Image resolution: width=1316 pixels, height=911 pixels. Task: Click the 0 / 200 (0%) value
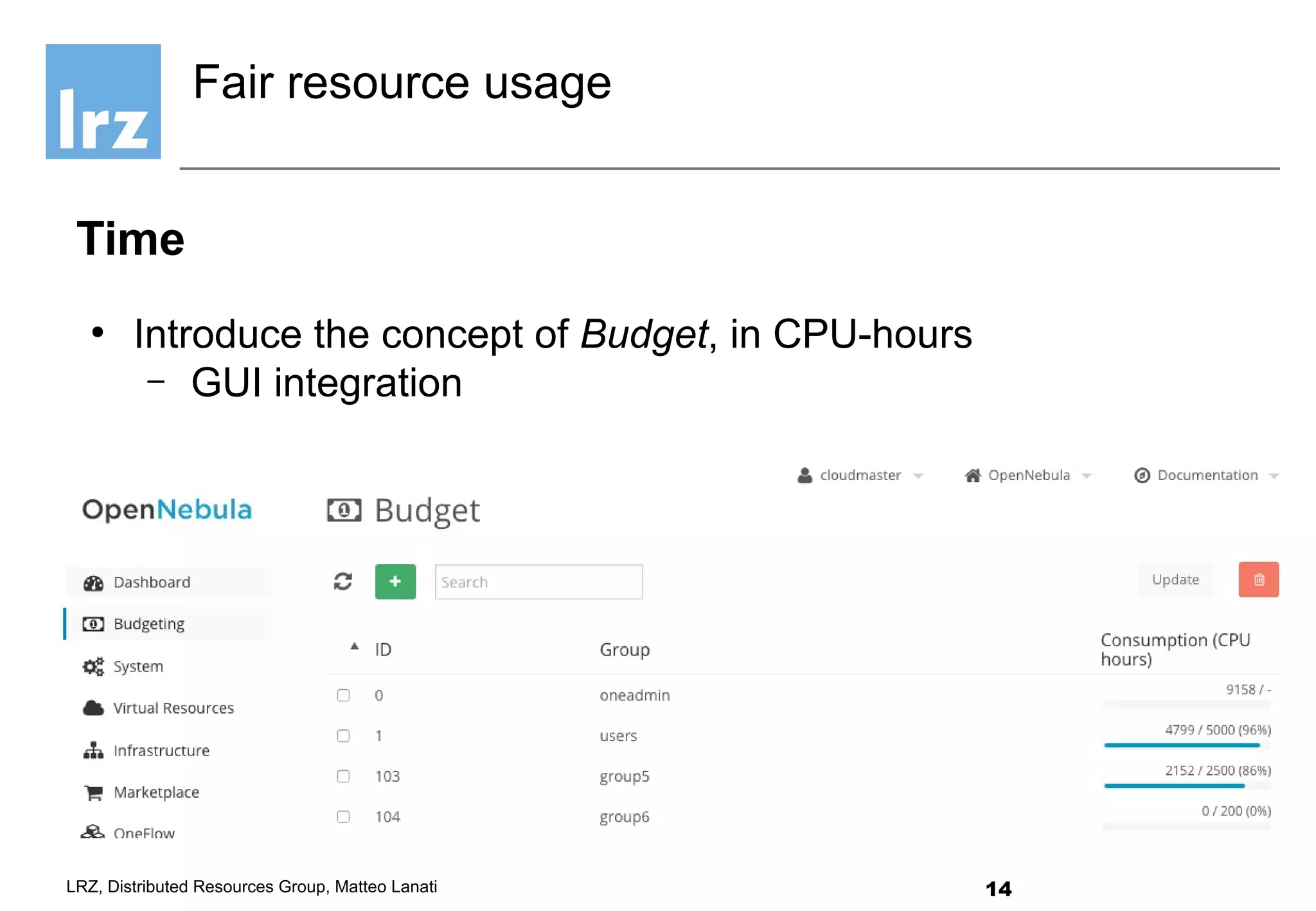(x=1236, y=811)
